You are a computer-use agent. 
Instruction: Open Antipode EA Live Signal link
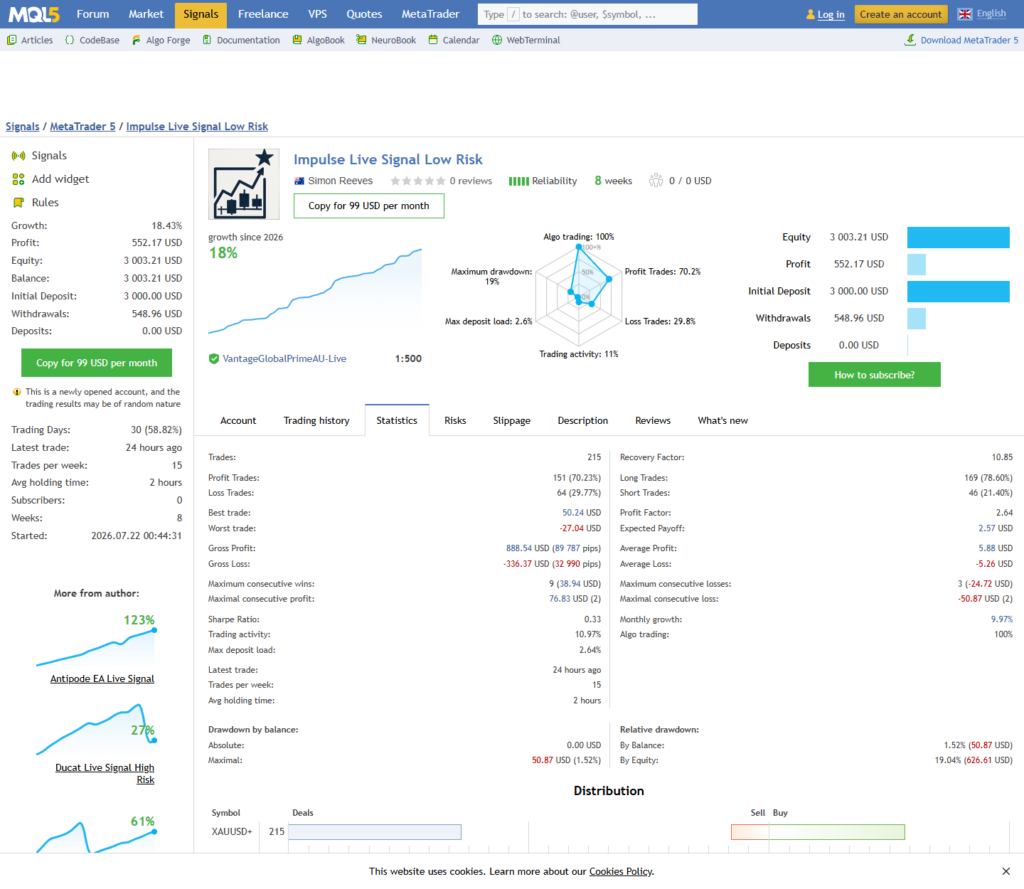point(102,679)
